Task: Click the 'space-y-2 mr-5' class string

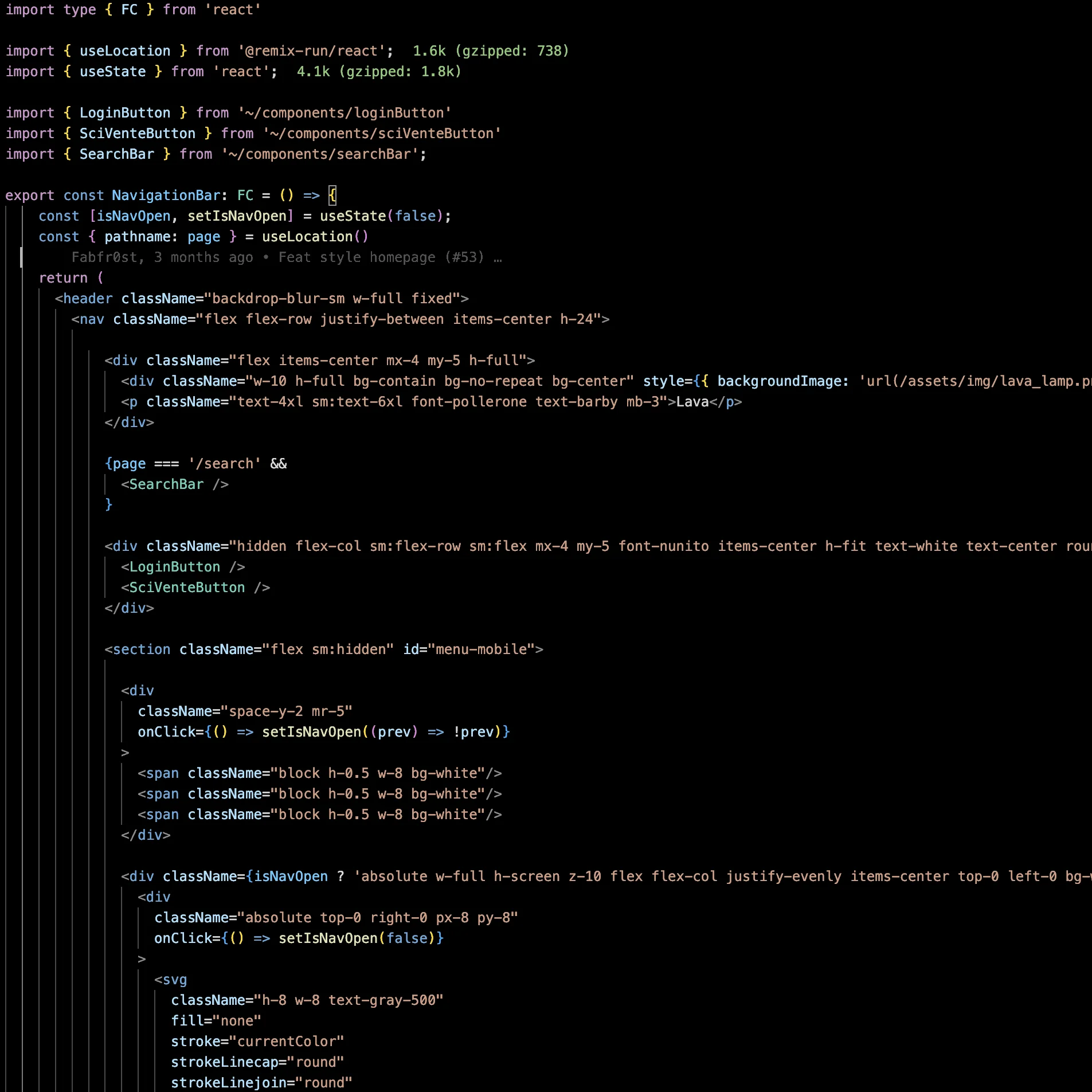Action: tap(287, 711)
